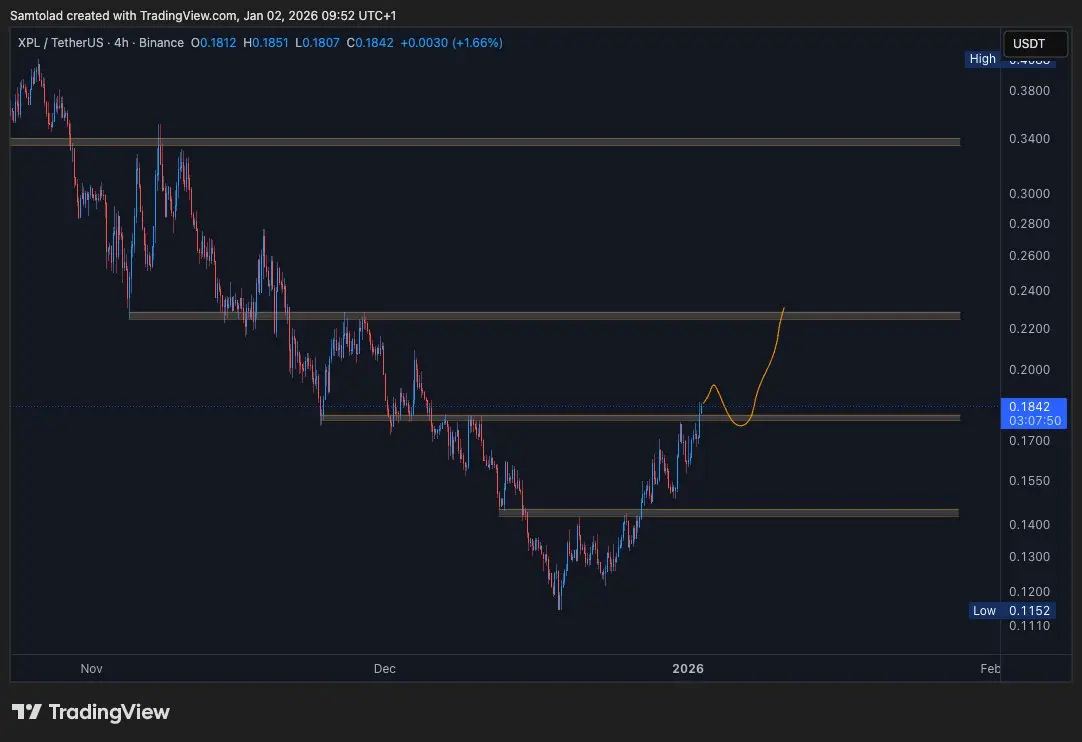Click the 0.3400 price scale label

(1029, 139)
